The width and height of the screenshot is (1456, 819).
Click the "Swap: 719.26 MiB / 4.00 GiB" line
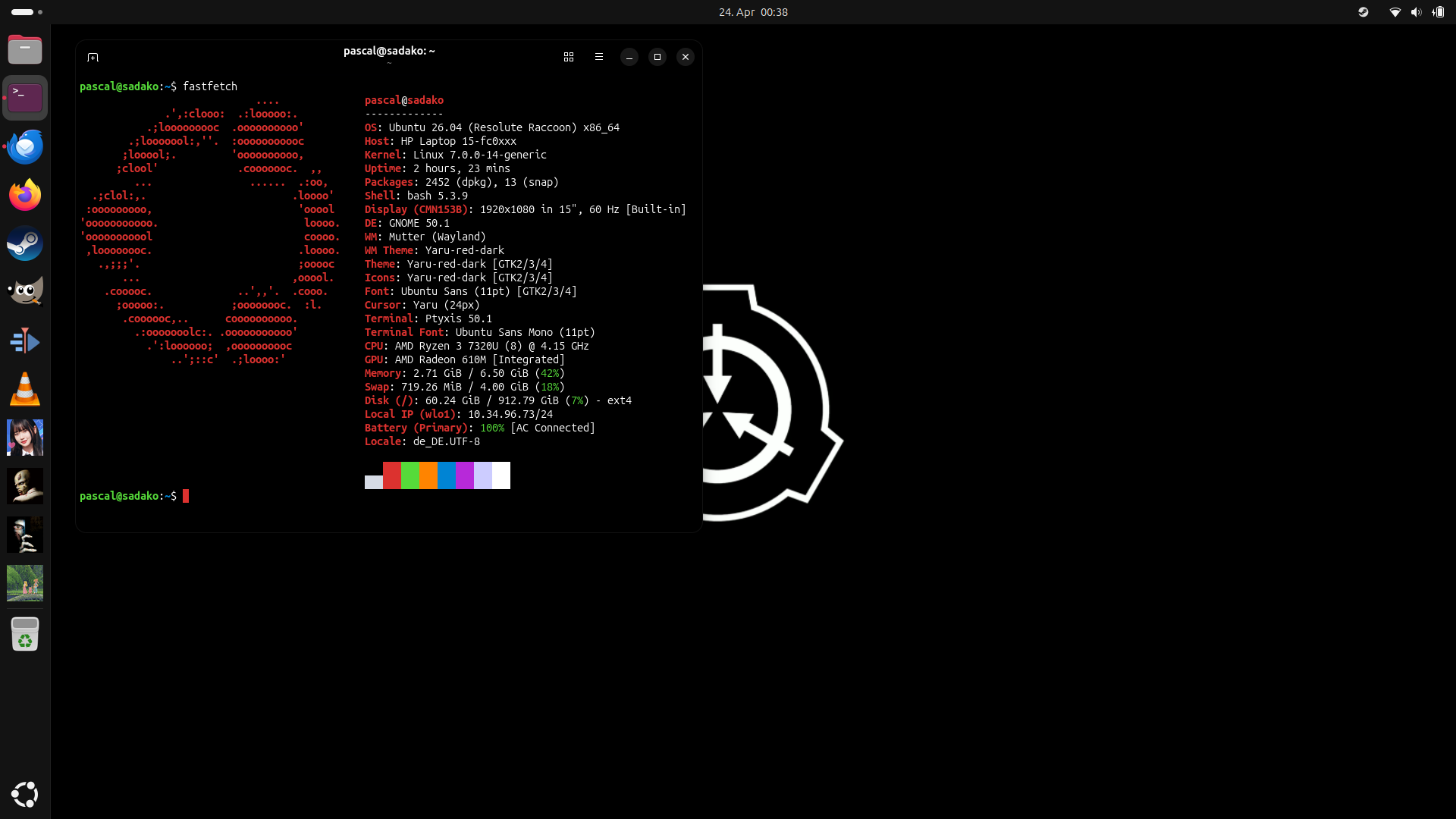click(x=465, y=387)
